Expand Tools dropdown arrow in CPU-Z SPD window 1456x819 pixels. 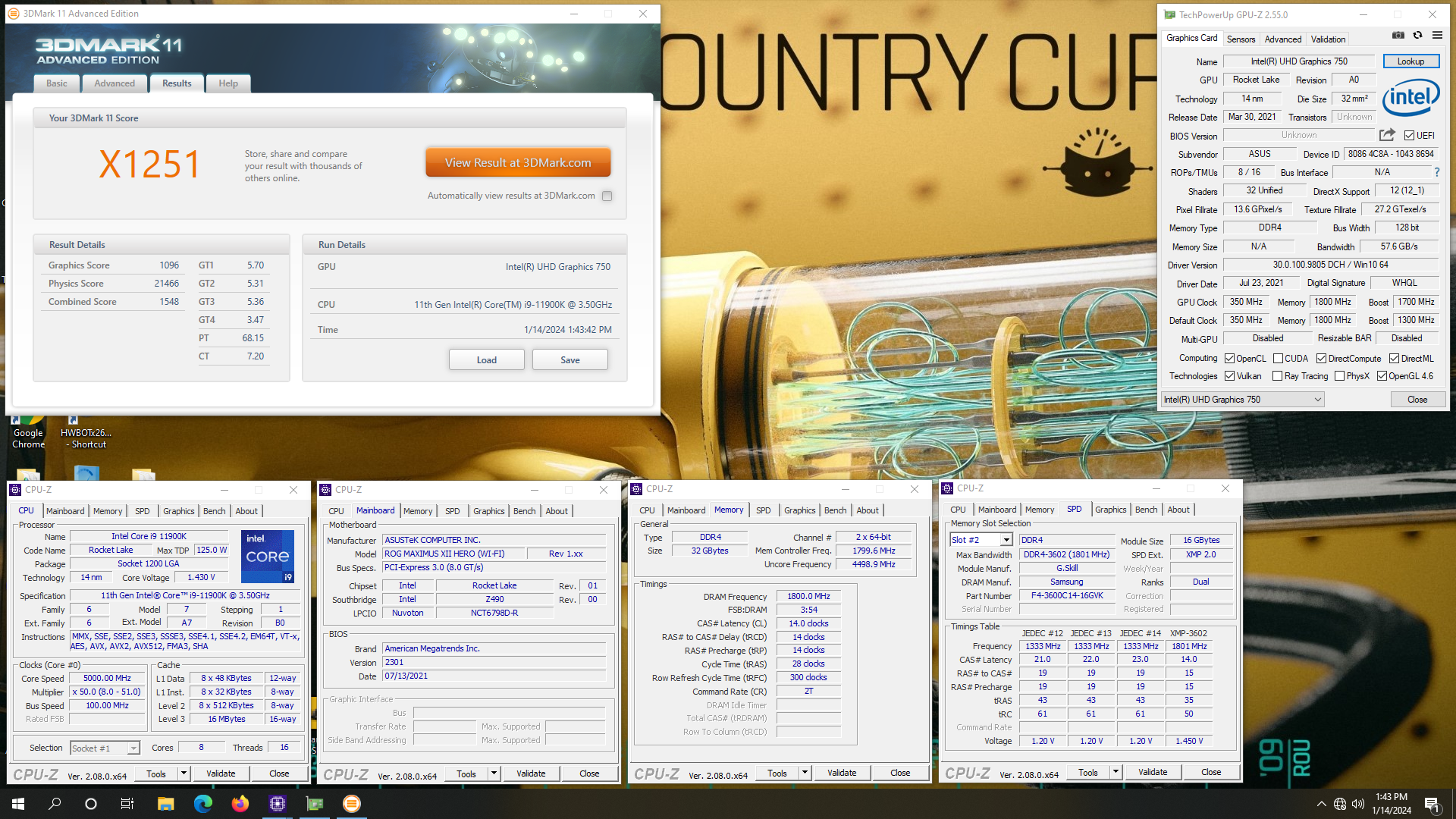(1116, 772)
